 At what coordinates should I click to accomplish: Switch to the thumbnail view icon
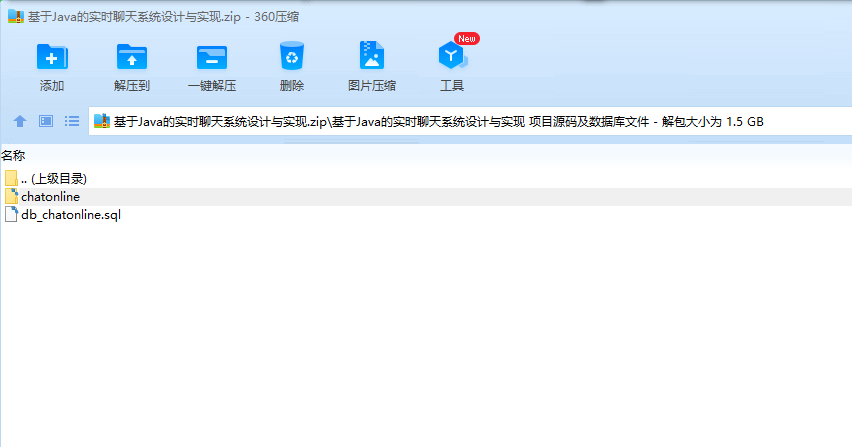(46, 121)
